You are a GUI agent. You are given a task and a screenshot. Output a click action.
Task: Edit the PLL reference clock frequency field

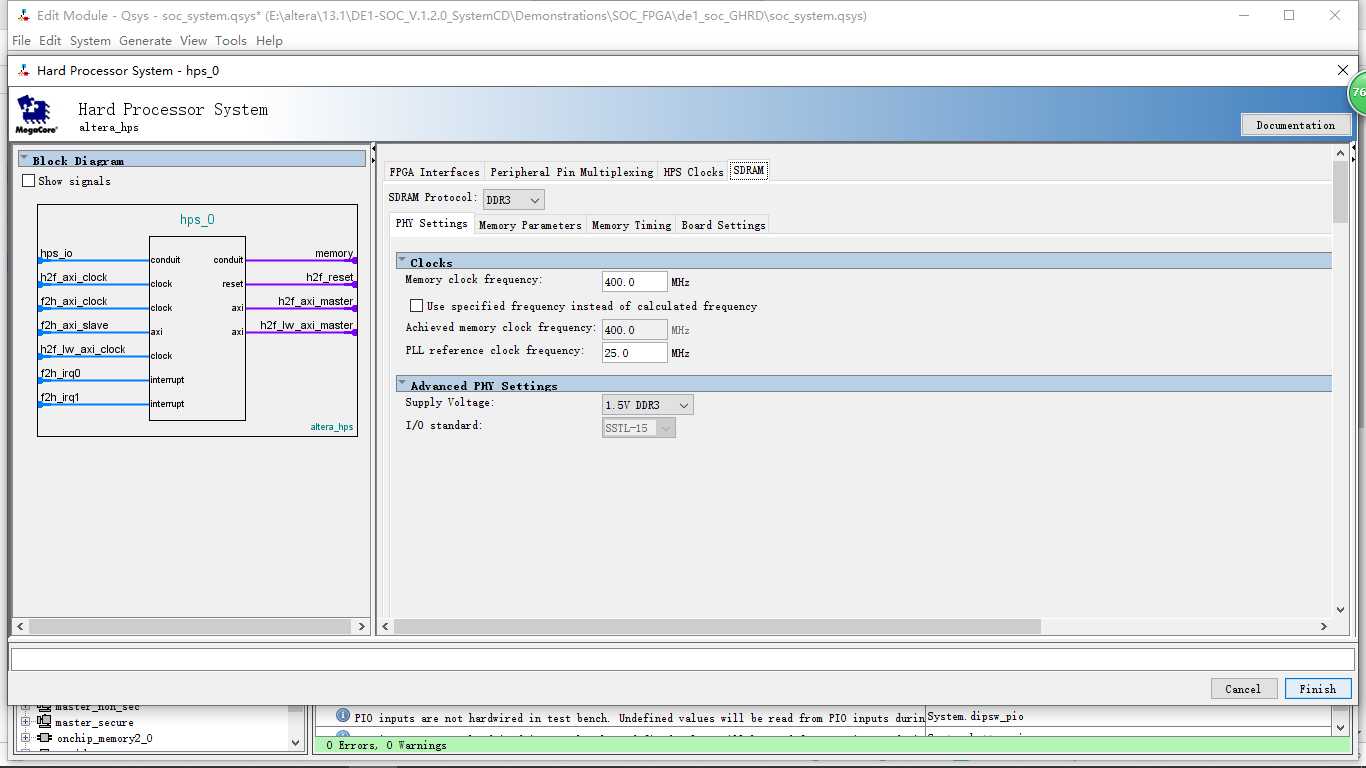[634, 353]
